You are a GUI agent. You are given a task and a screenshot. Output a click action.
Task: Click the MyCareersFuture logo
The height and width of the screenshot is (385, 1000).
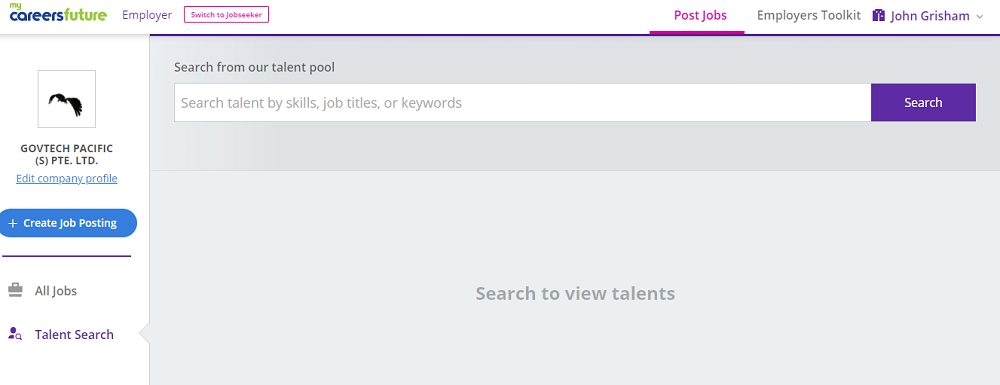pyautogui.click(x=58, y=13)
